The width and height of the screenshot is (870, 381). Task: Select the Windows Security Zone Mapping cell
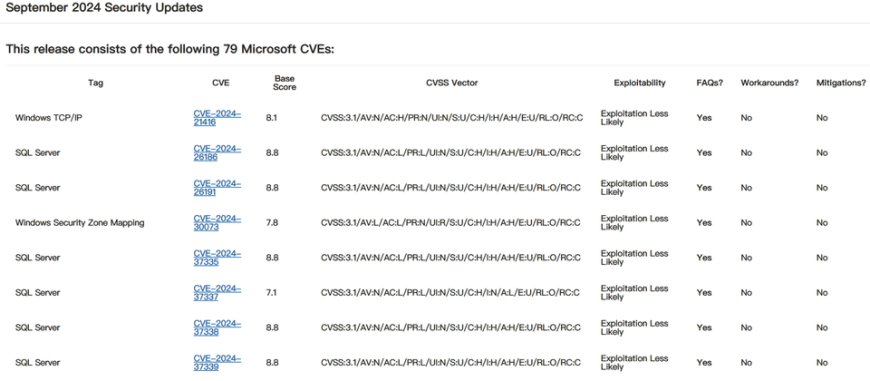coord(79,222)
